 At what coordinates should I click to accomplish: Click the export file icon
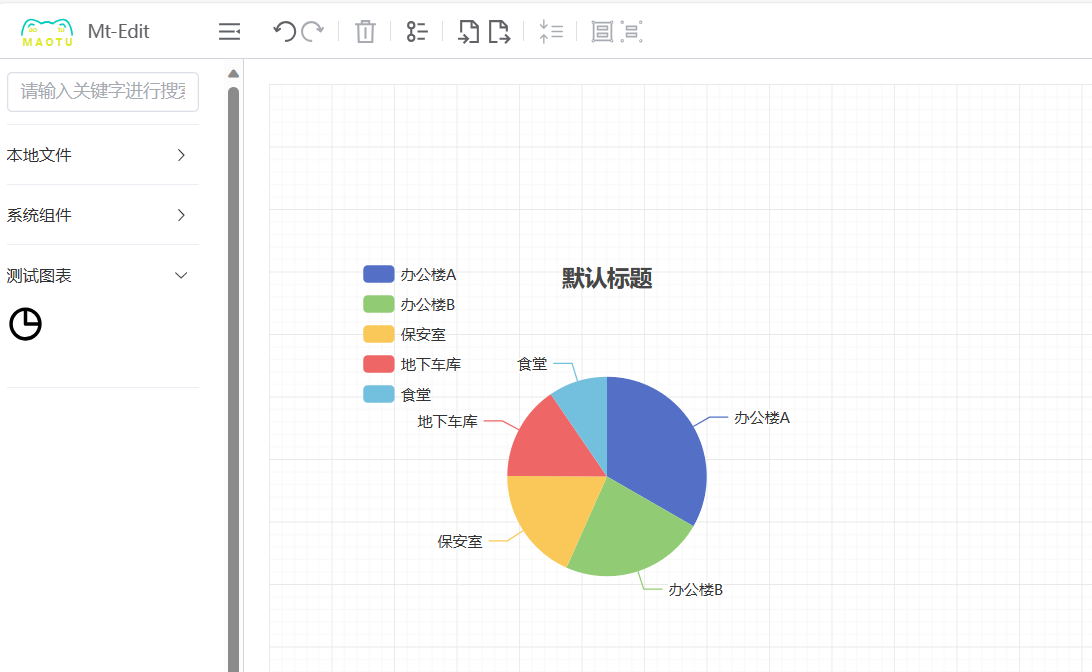499,32
